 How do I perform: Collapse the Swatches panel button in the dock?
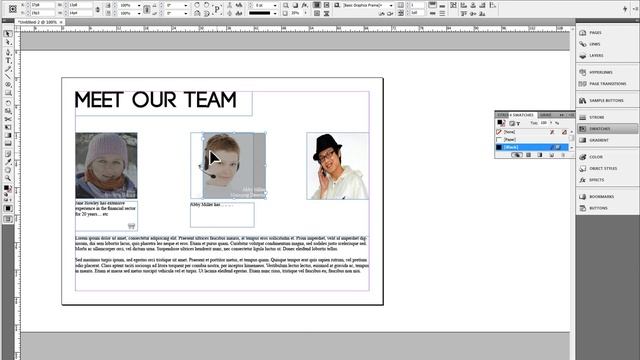(x=607, y=129)
